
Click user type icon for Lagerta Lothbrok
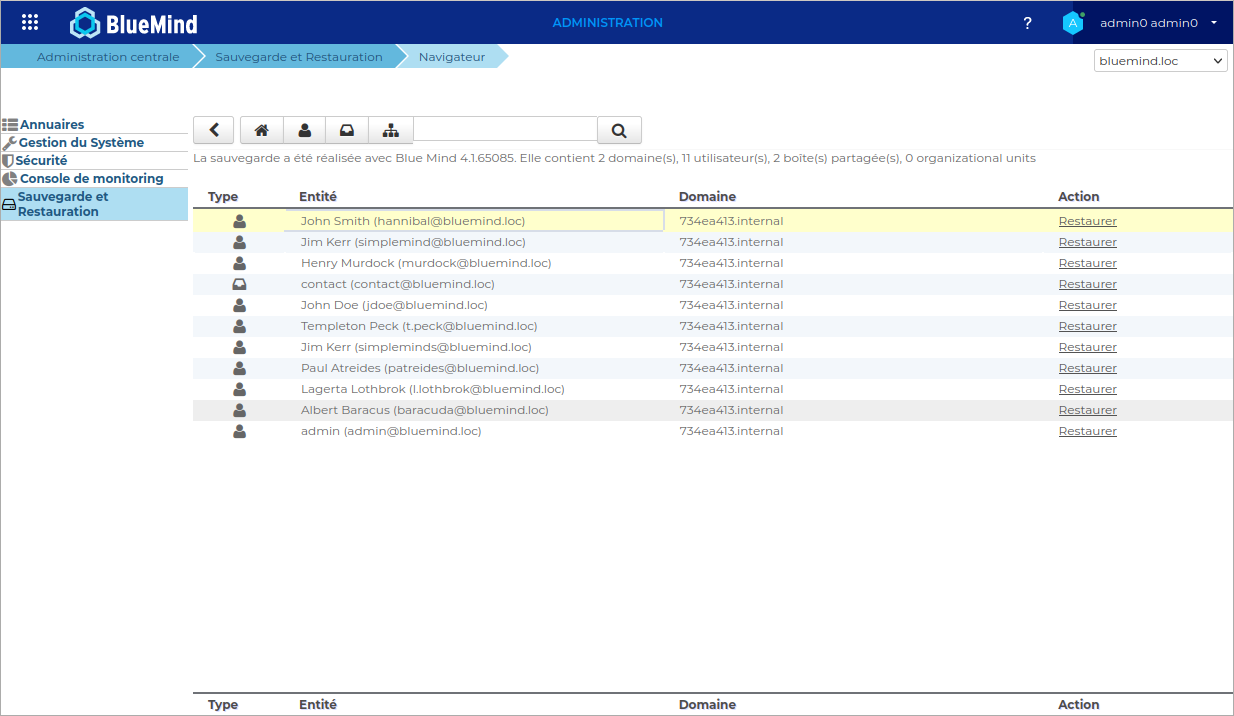[239, 389]
